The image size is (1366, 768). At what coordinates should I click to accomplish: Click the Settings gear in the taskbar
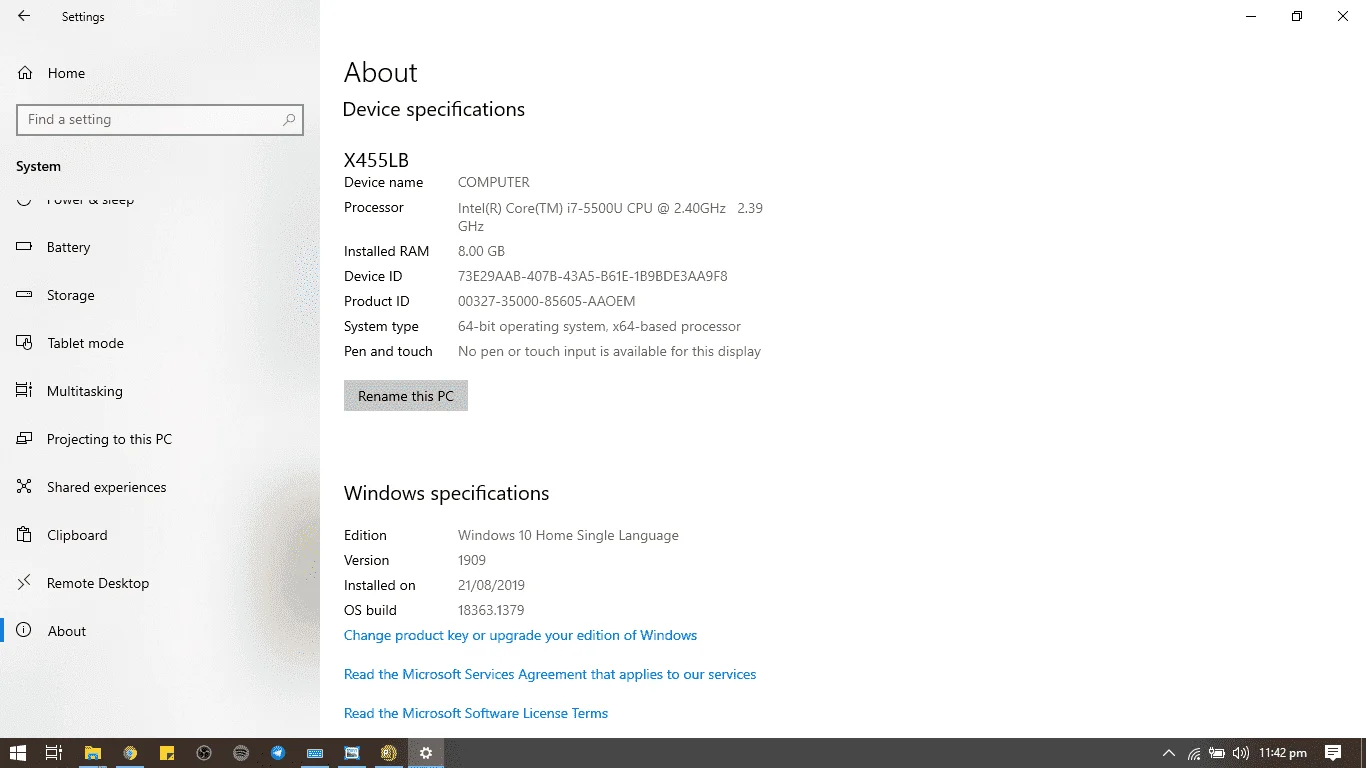[426, 753]
